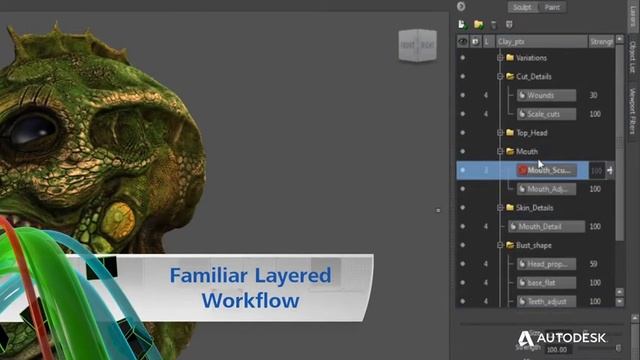
Task: Expand the Top_Head folder node
Action: (x=500, y=133)
